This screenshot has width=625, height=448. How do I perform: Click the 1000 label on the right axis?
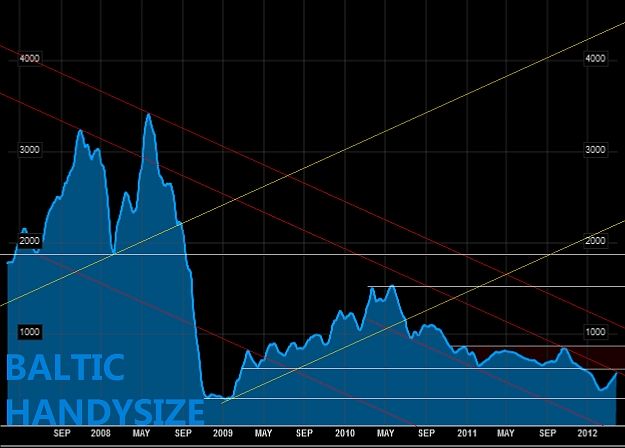[x=596, y=332]
